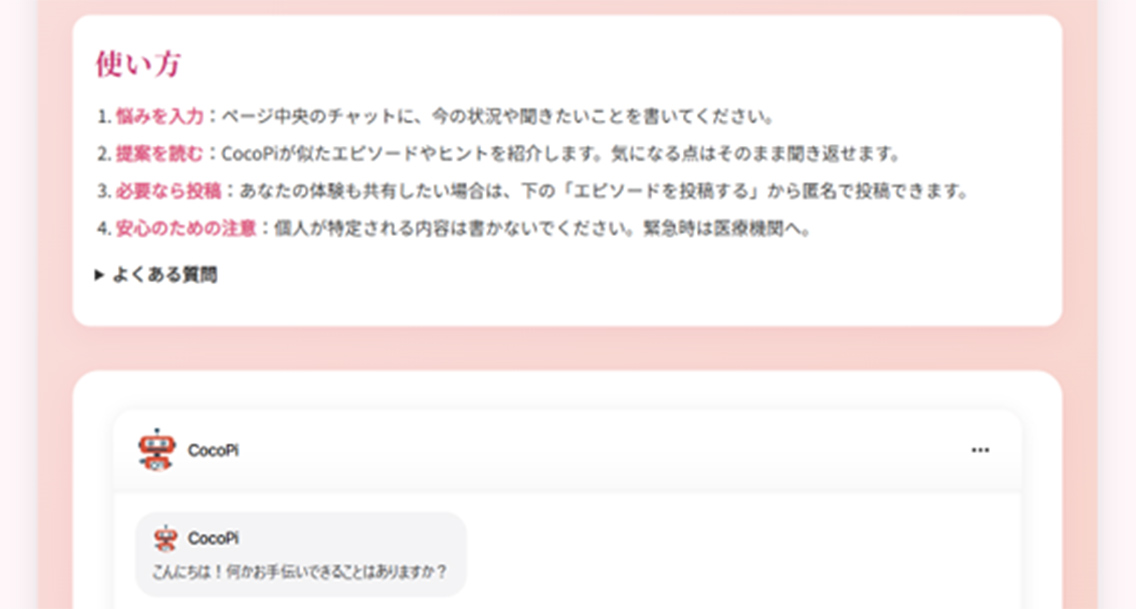This screenshot has height=609, width=1136.
Task: Select the 使い方 heading
Action: click(138, 64)
